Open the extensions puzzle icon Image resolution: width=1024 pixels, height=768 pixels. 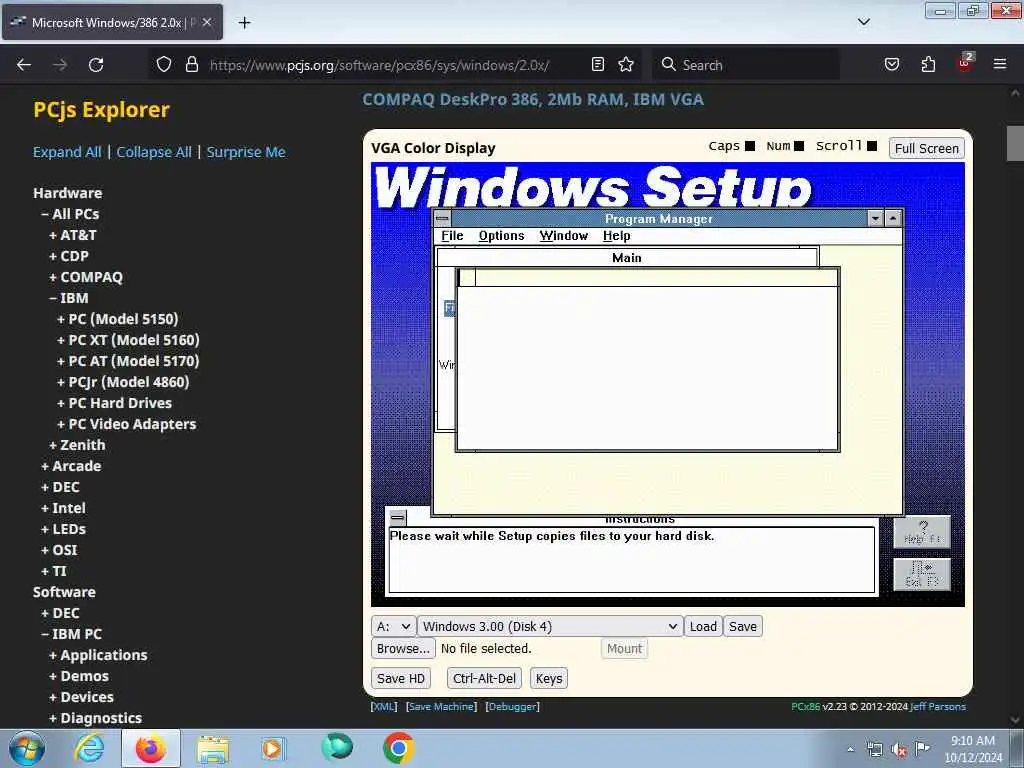point(928,64)
